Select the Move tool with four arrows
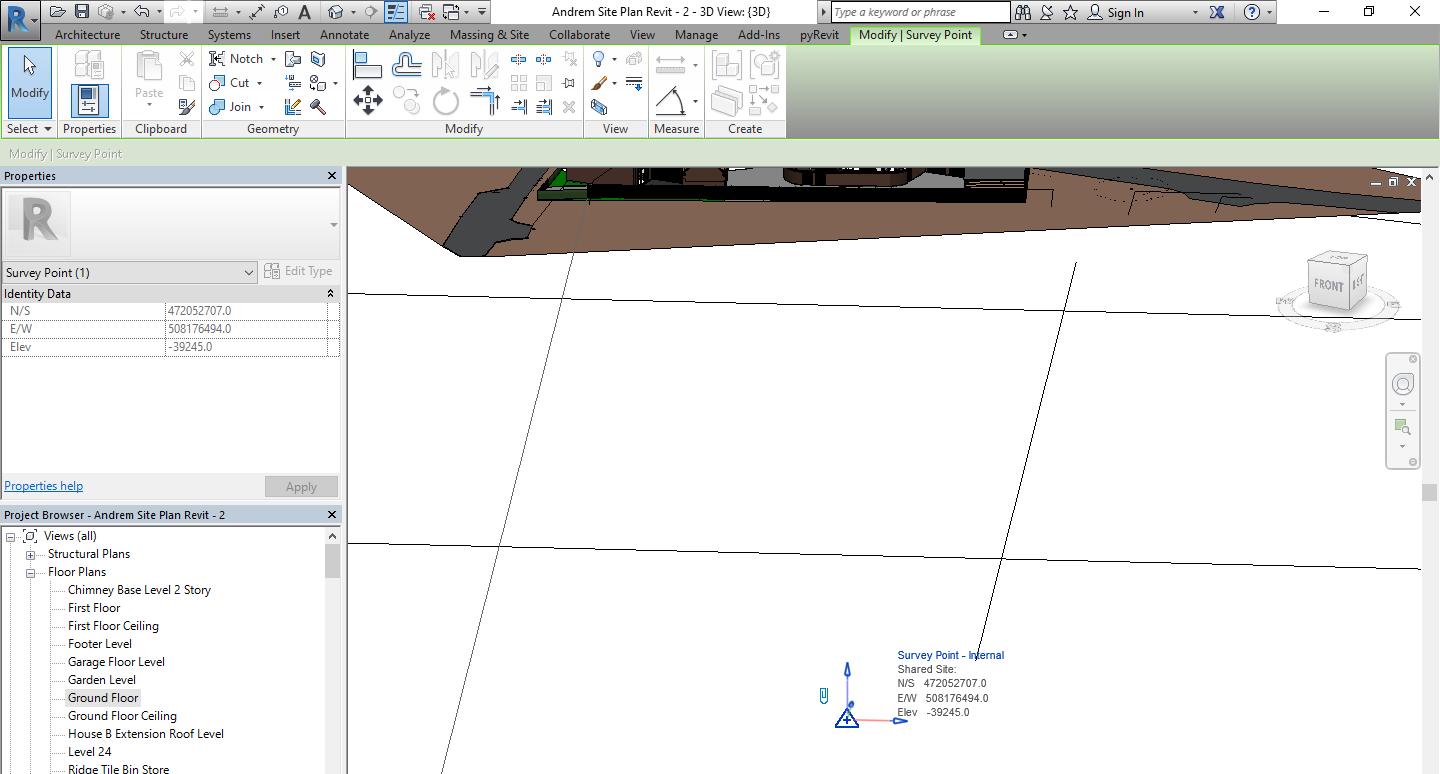This screenshot has height=774, width=1440. [x=368, y=100]
